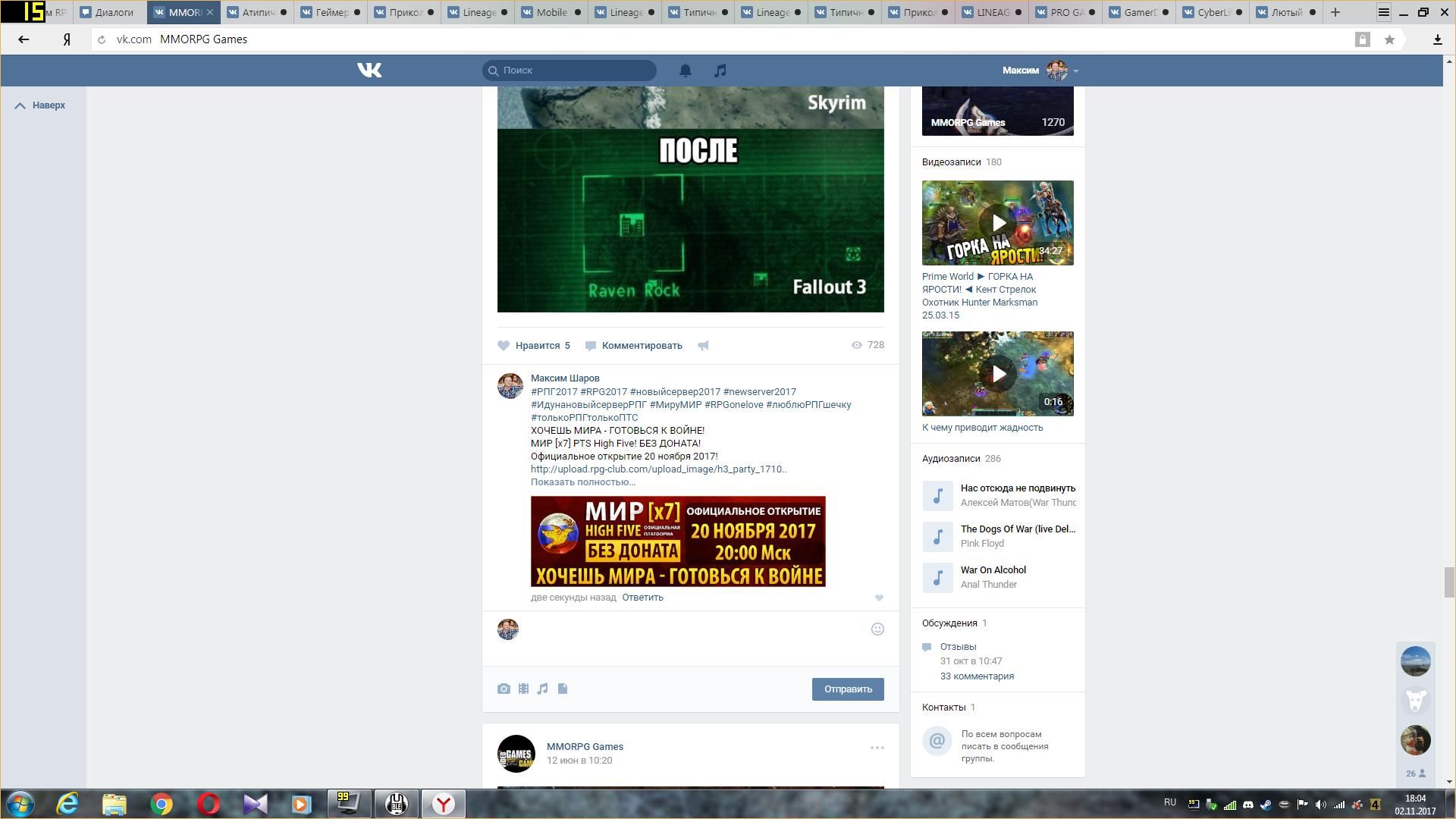The height and width of the screenshot is (819, 1456).
Task: Click Ответить under the comment
Action: pyautogui.click(x=642, y=598)
